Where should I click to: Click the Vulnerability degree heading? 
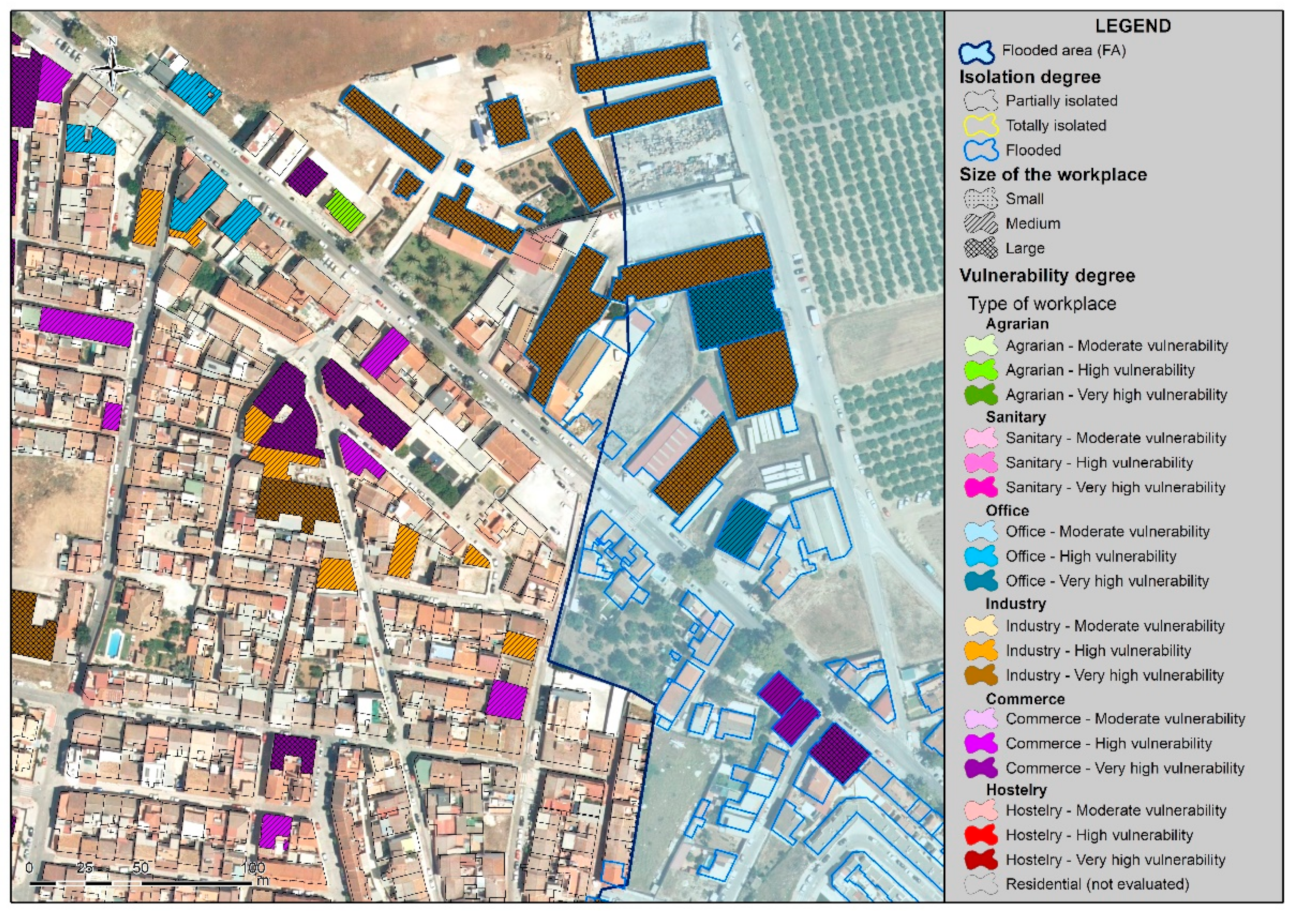click(x=1032, y=275)
